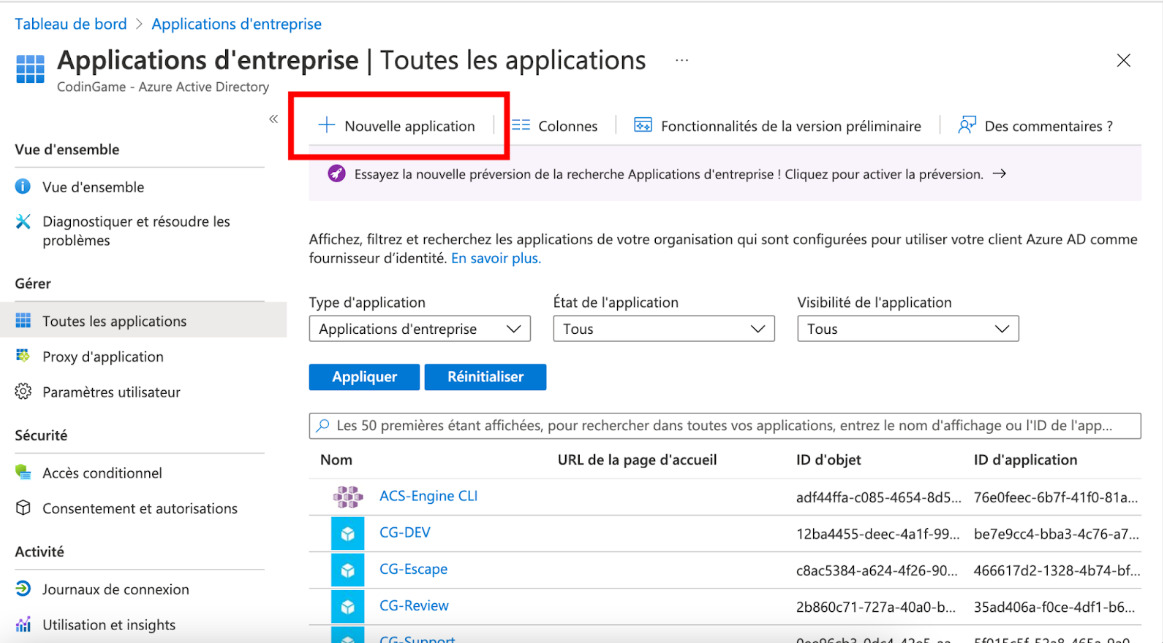Open the Type d'application dropdown
The image size is (1163, 643).
[x=419, y=328]
